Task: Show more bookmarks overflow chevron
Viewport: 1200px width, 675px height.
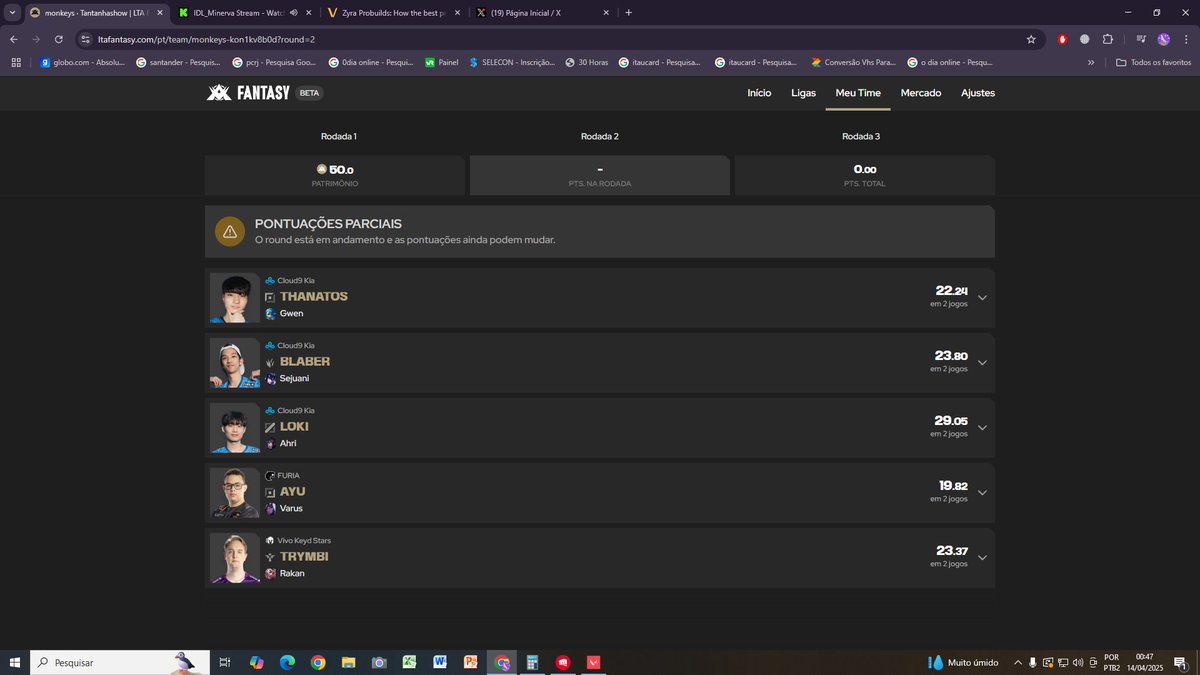Action: pos(1091,62)
